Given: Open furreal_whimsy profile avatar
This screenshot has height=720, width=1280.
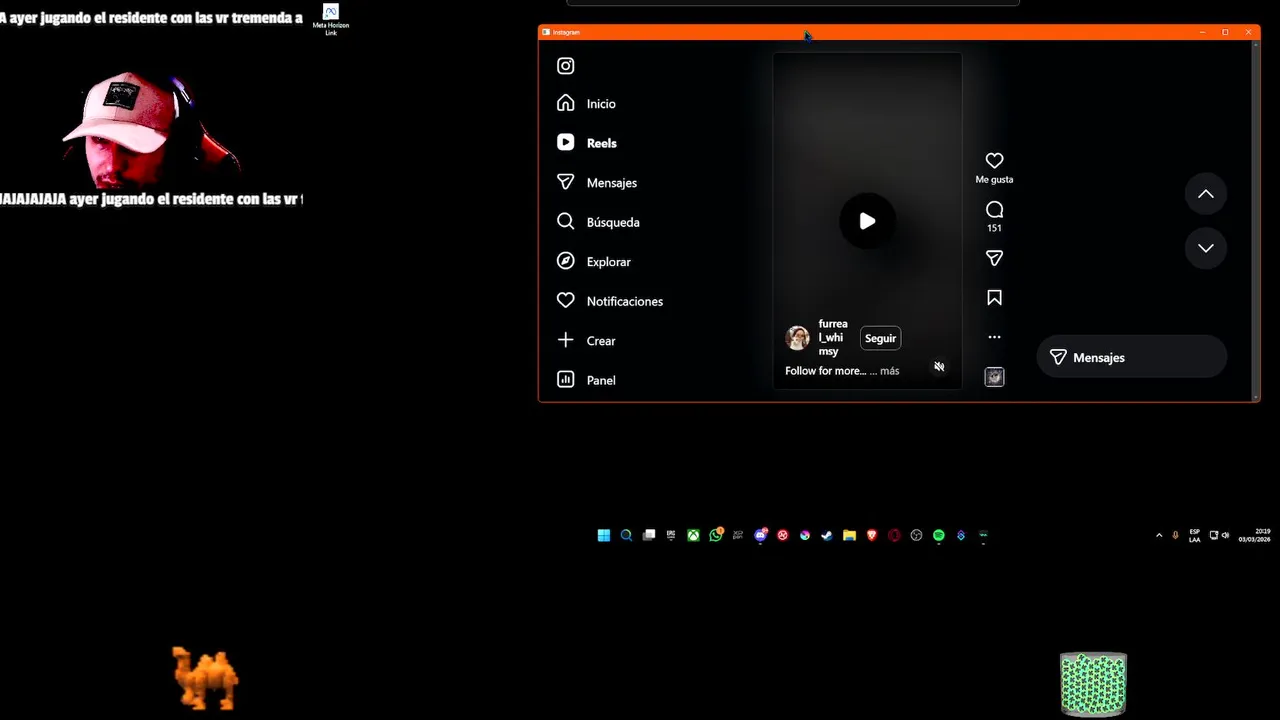Looking at the screenshot, I should [x=798, y=338].
